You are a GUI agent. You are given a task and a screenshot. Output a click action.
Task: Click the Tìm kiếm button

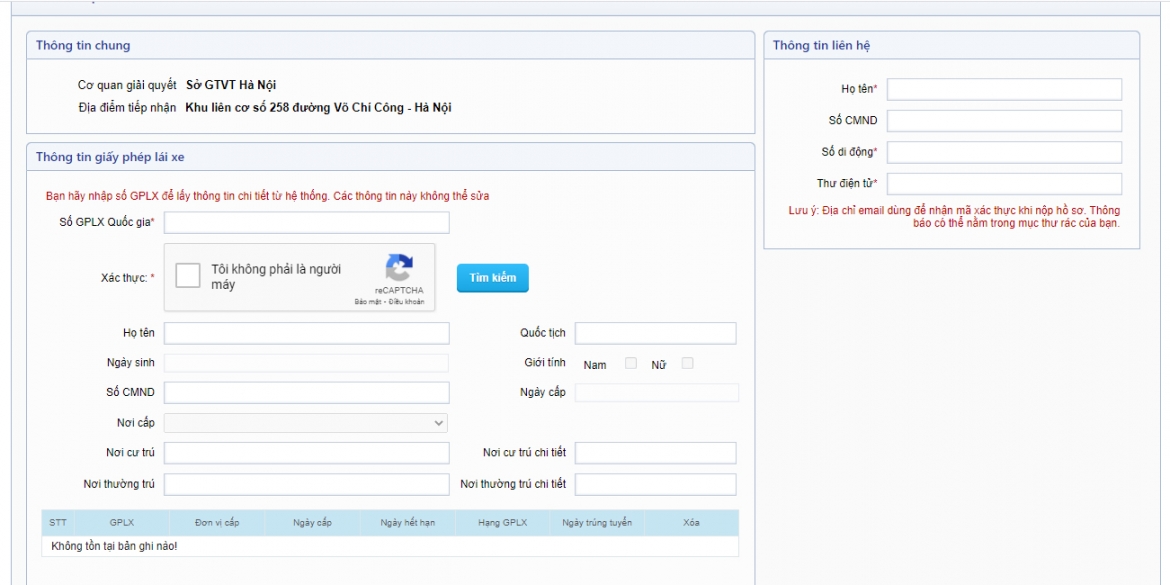point(492,278)
